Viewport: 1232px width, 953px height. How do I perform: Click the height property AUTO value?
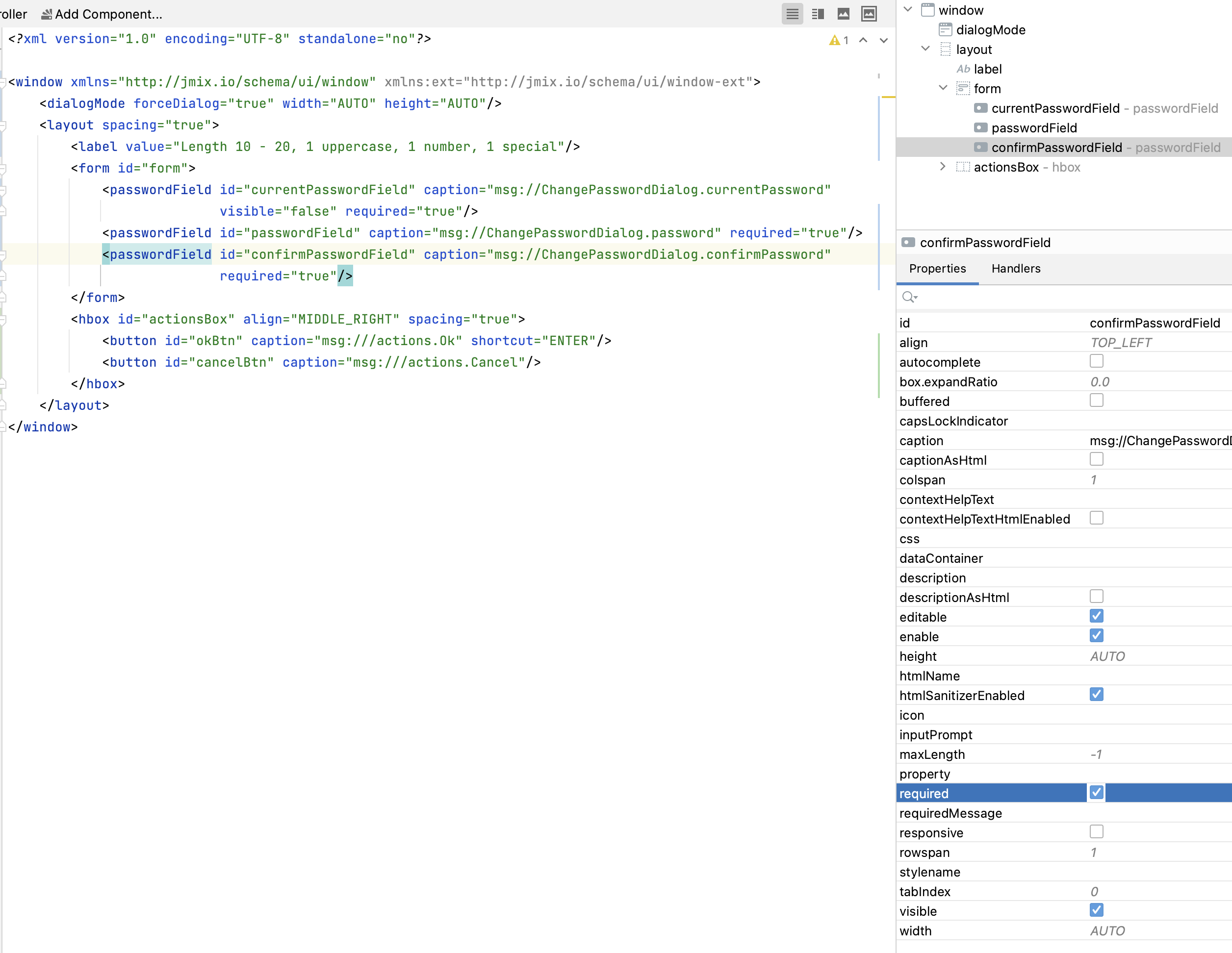point(1107,656)
